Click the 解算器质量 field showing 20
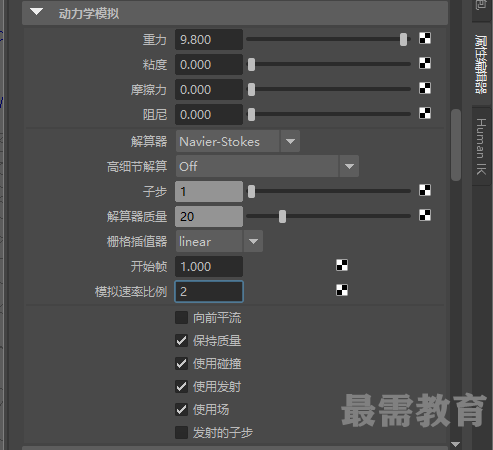493x450 pixels. point(209,217)
